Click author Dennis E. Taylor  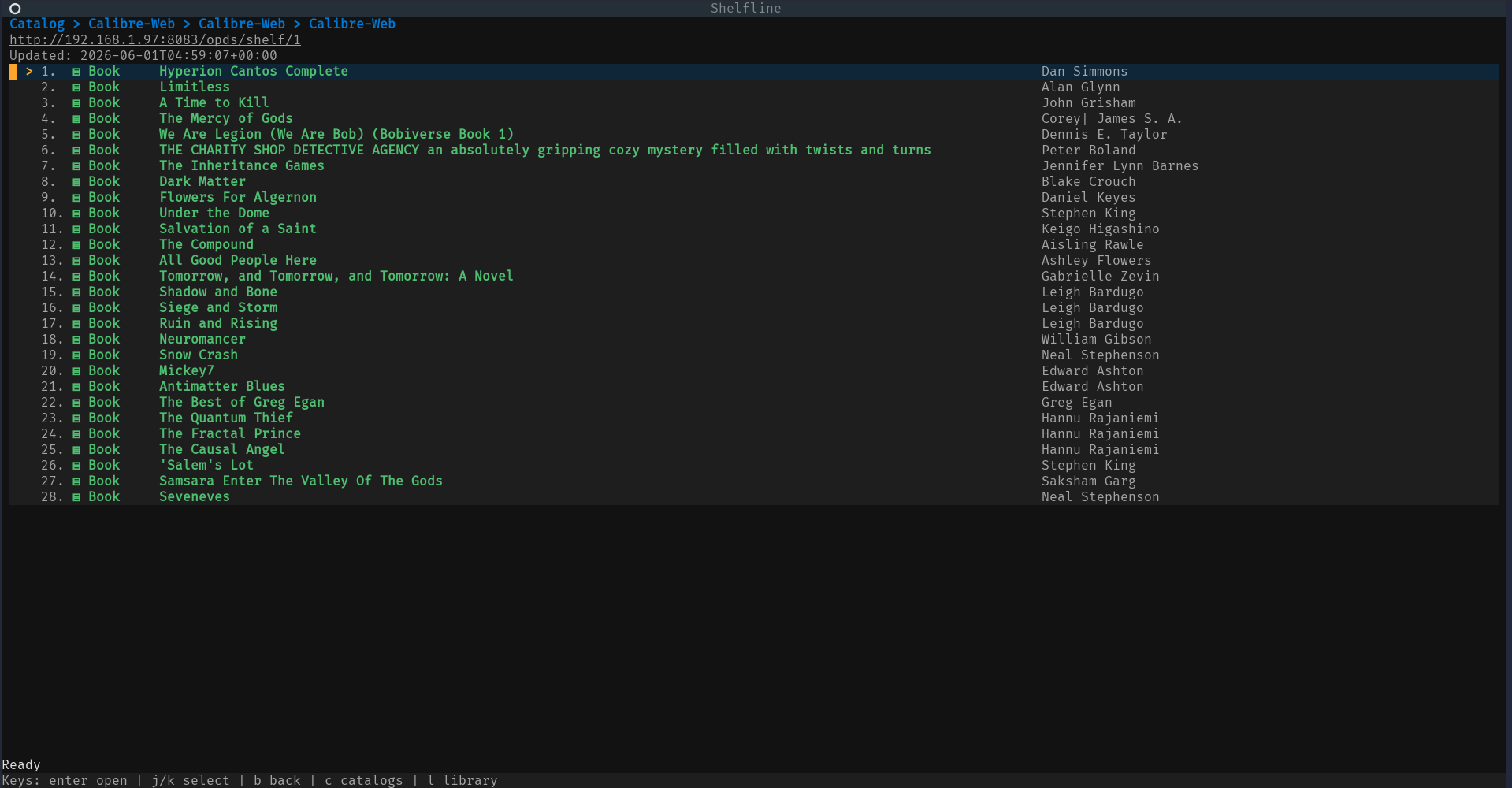[x=1105, y=134]
